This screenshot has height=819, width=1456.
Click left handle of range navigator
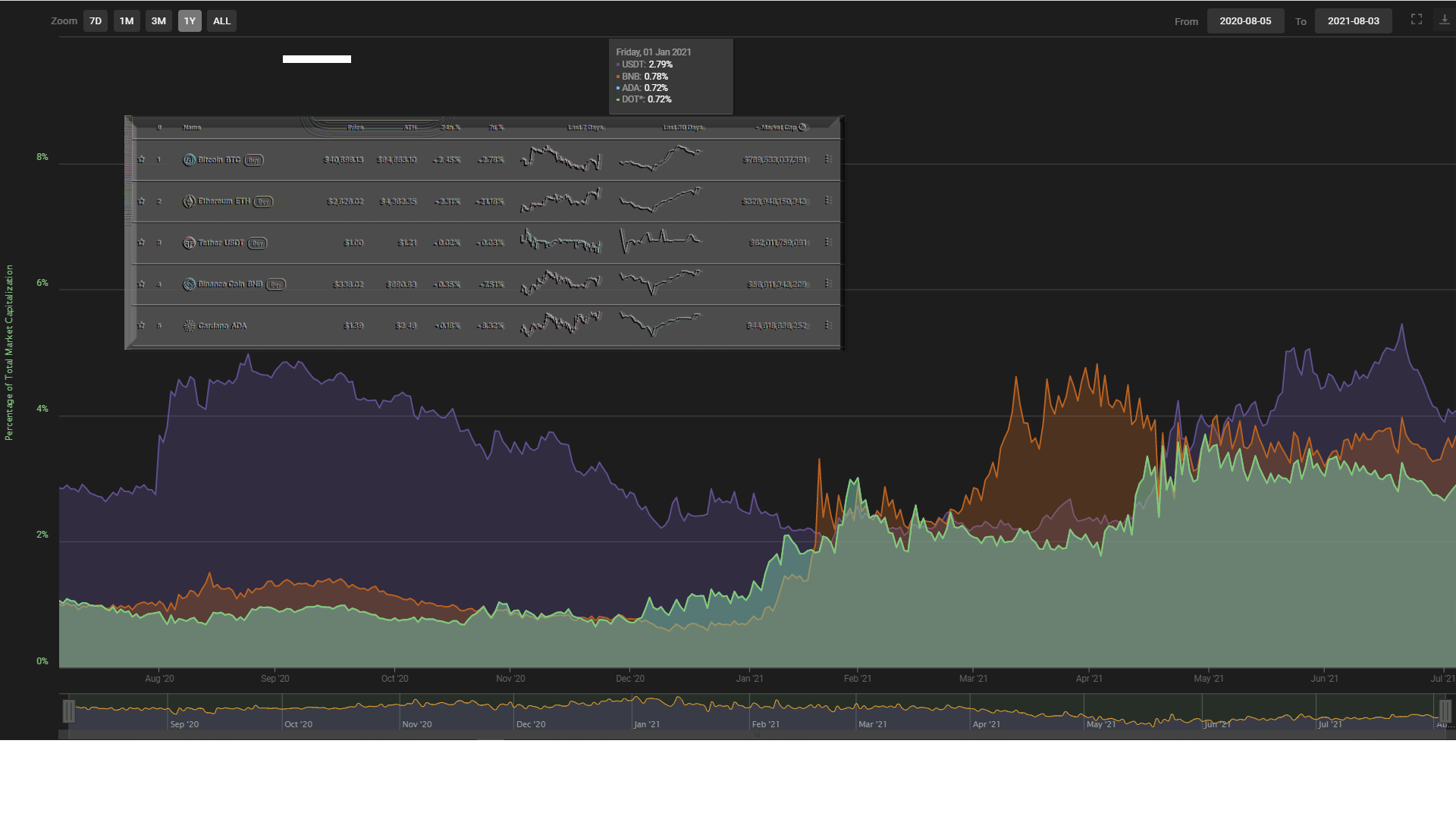tap(68, 711)
